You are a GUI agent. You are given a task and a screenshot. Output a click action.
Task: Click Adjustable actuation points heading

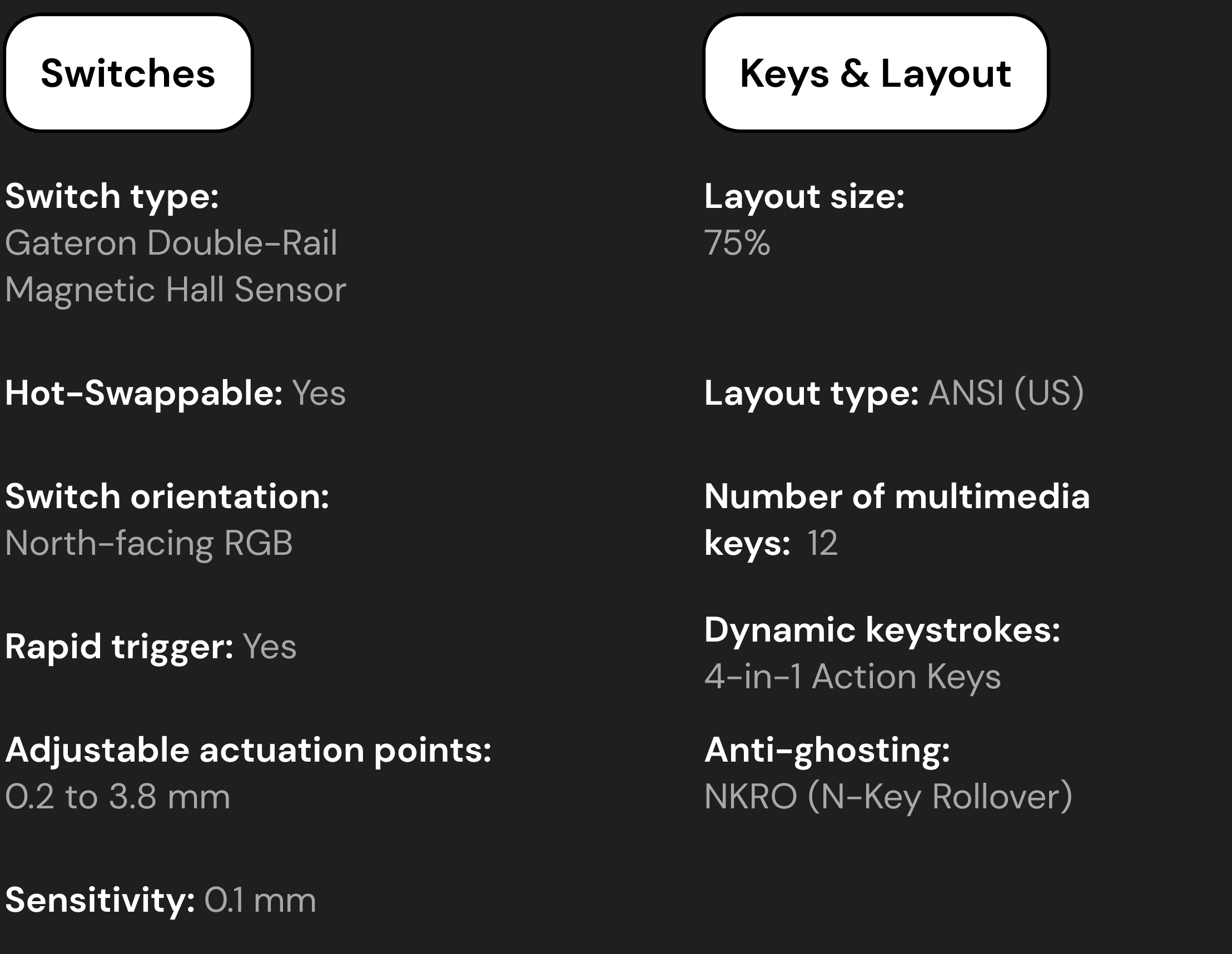[248, 751]
